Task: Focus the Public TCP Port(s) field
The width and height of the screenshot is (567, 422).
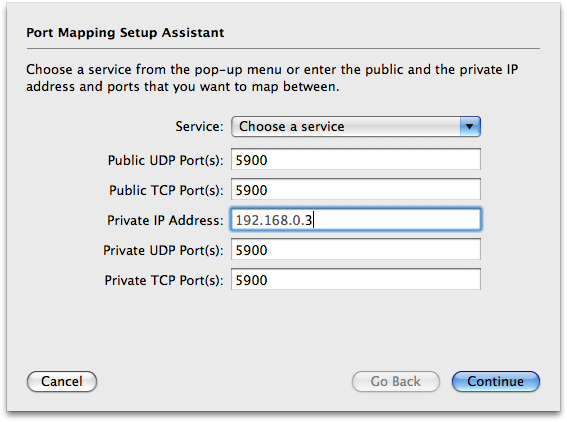Action: [356, 189]
